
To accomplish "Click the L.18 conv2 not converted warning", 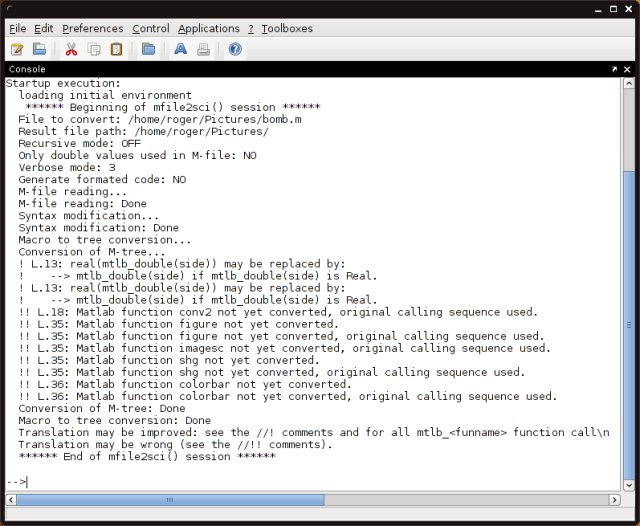I will (x=278, y=312).
